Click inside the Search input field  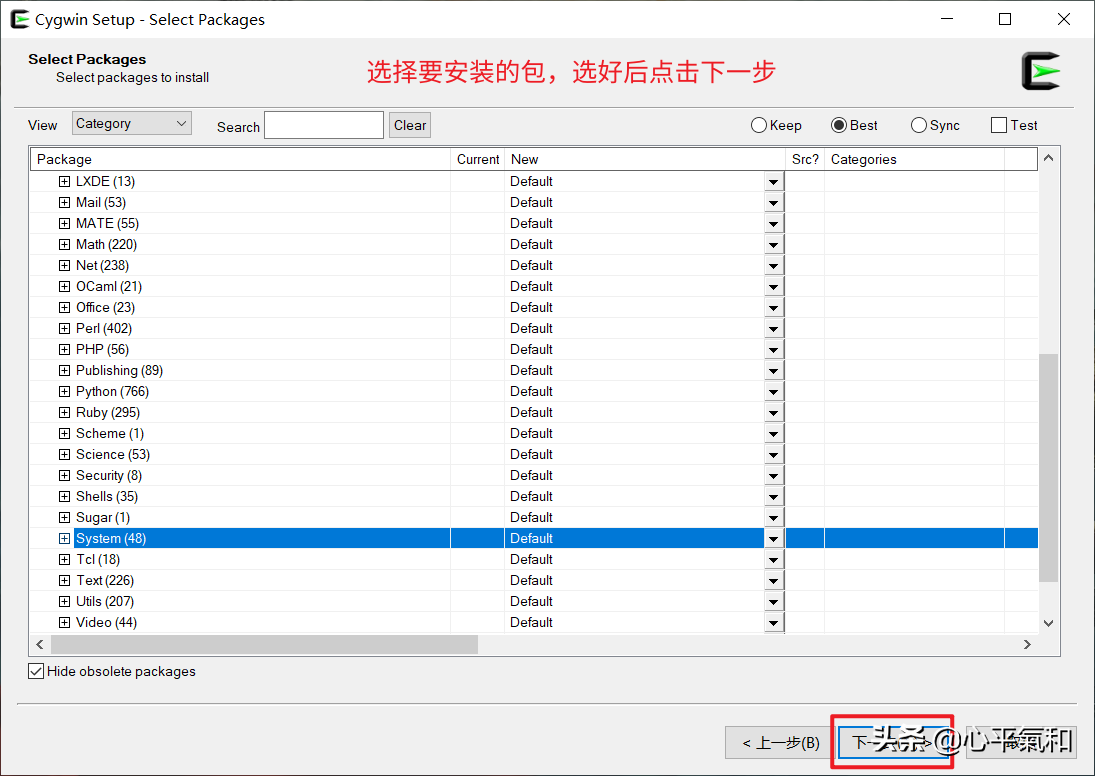324,125
